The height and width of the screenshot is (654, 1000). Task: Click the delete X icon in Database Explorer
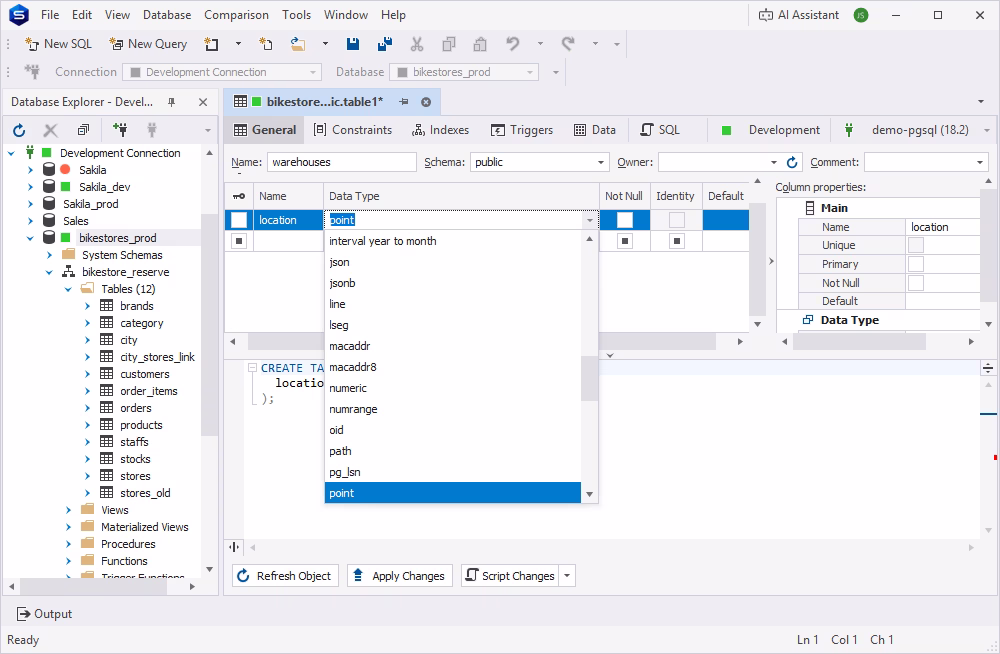(50, 130)
